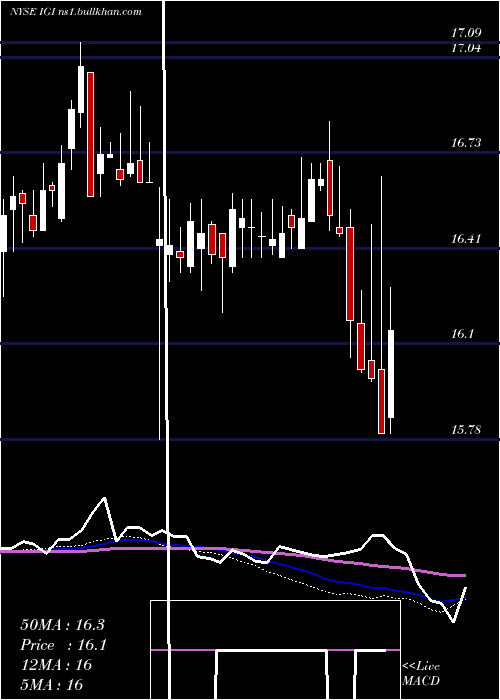Image resolution: width=500 pixels, height=700 pixels.
Task: Click the Price : 16.1 readout
Action: click(x=63, y=645)
